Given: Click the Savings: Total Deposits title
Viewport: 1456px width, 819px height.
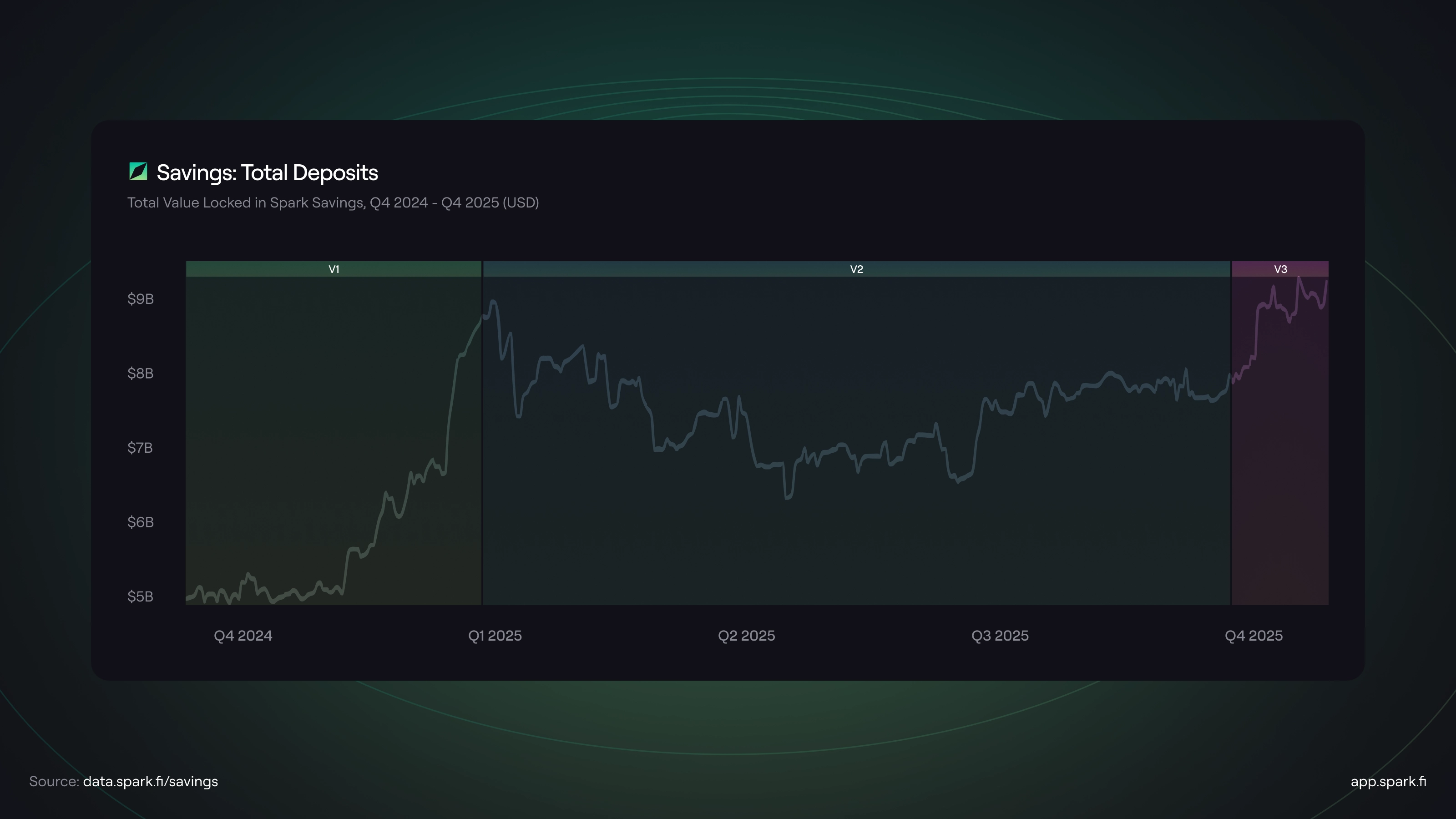Looking at the screenshot, I should 267,173.
